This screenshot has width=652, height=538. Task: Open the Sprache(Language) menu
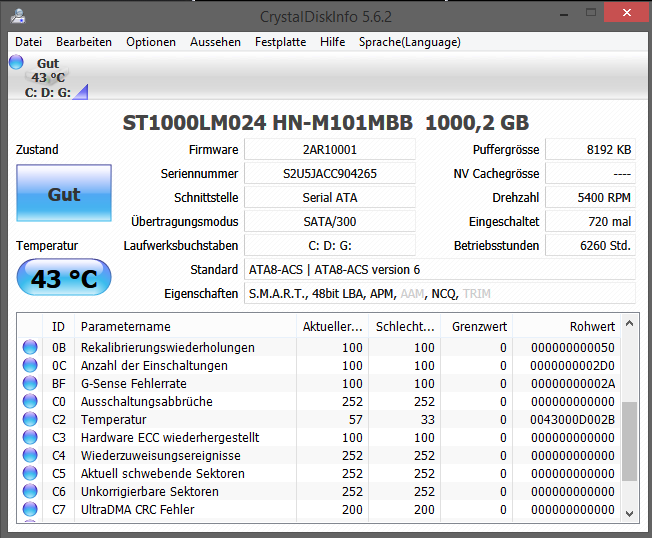(410, 42)
